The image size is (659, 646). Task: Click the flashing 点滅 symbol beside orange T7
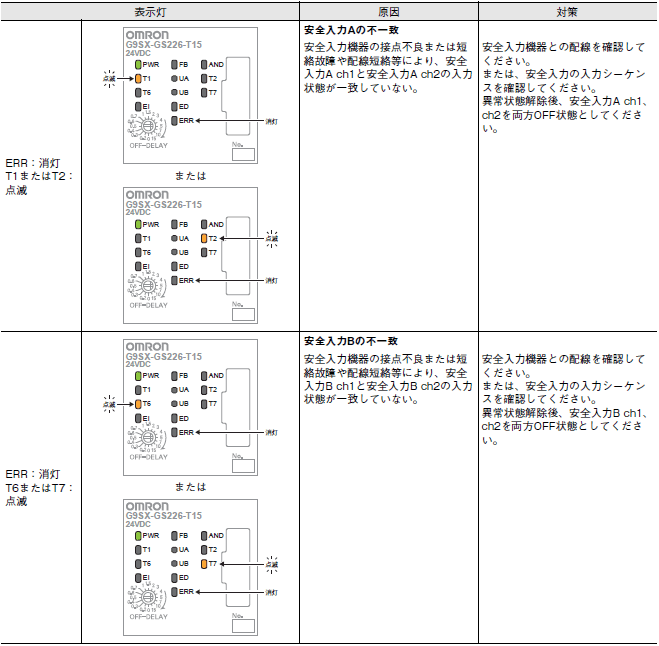click(x=272, y=565)
